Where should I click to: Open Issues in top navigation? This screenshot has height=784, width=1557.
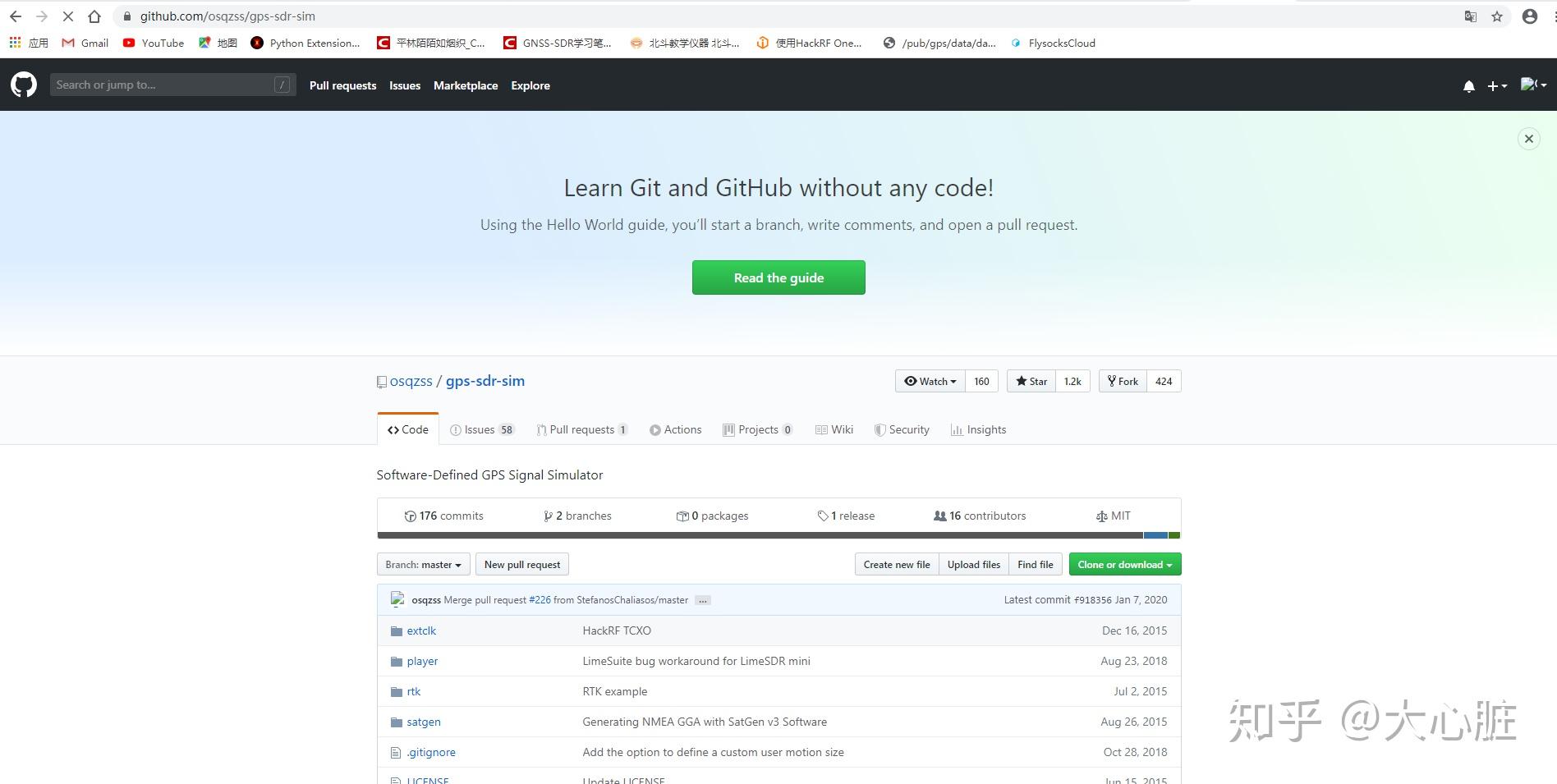coord(405,85)
